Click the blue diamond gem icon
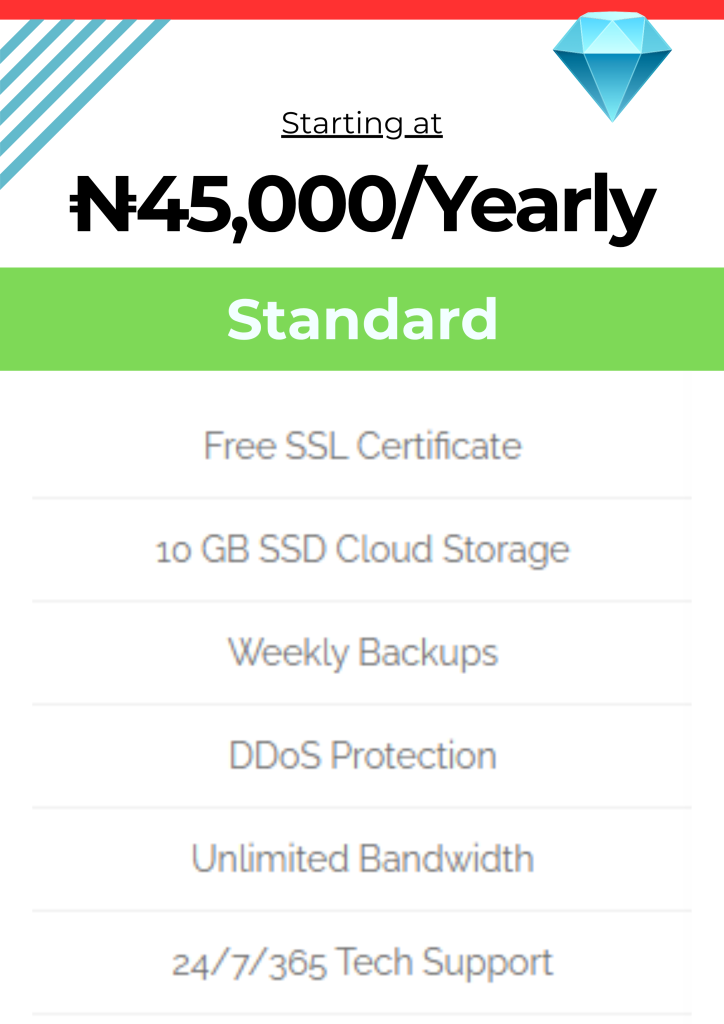The height and width of the screenshot is (1024, 724). tap(612, 66)
